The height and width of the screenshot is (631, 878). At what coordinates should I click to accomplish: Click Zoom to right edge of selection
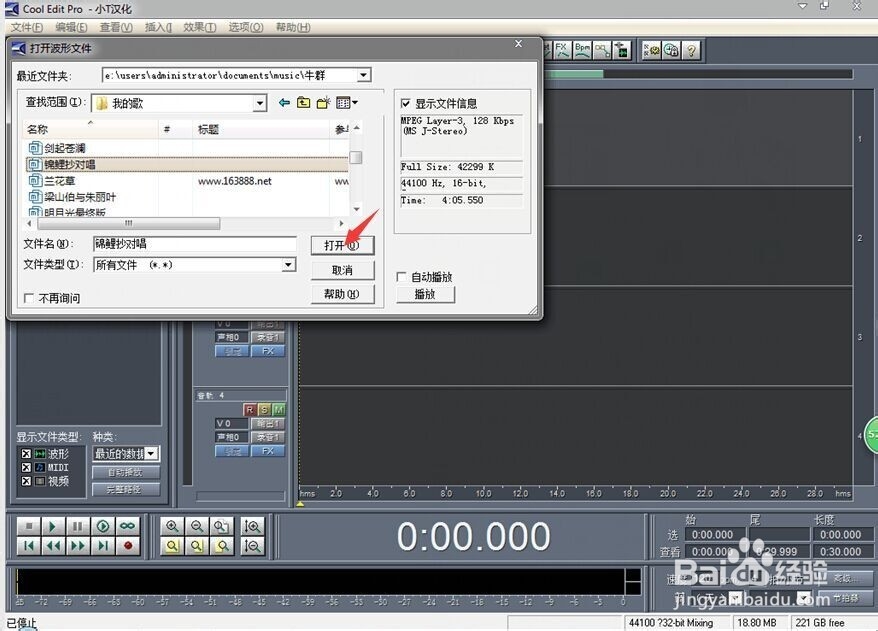pyautogui.click(x=222, y=546)
